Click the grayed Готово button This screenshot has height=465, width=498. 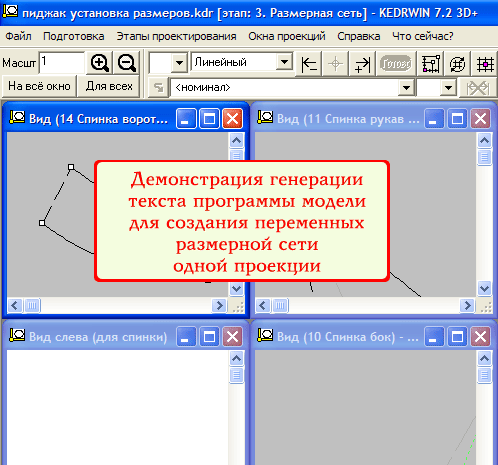396,63
